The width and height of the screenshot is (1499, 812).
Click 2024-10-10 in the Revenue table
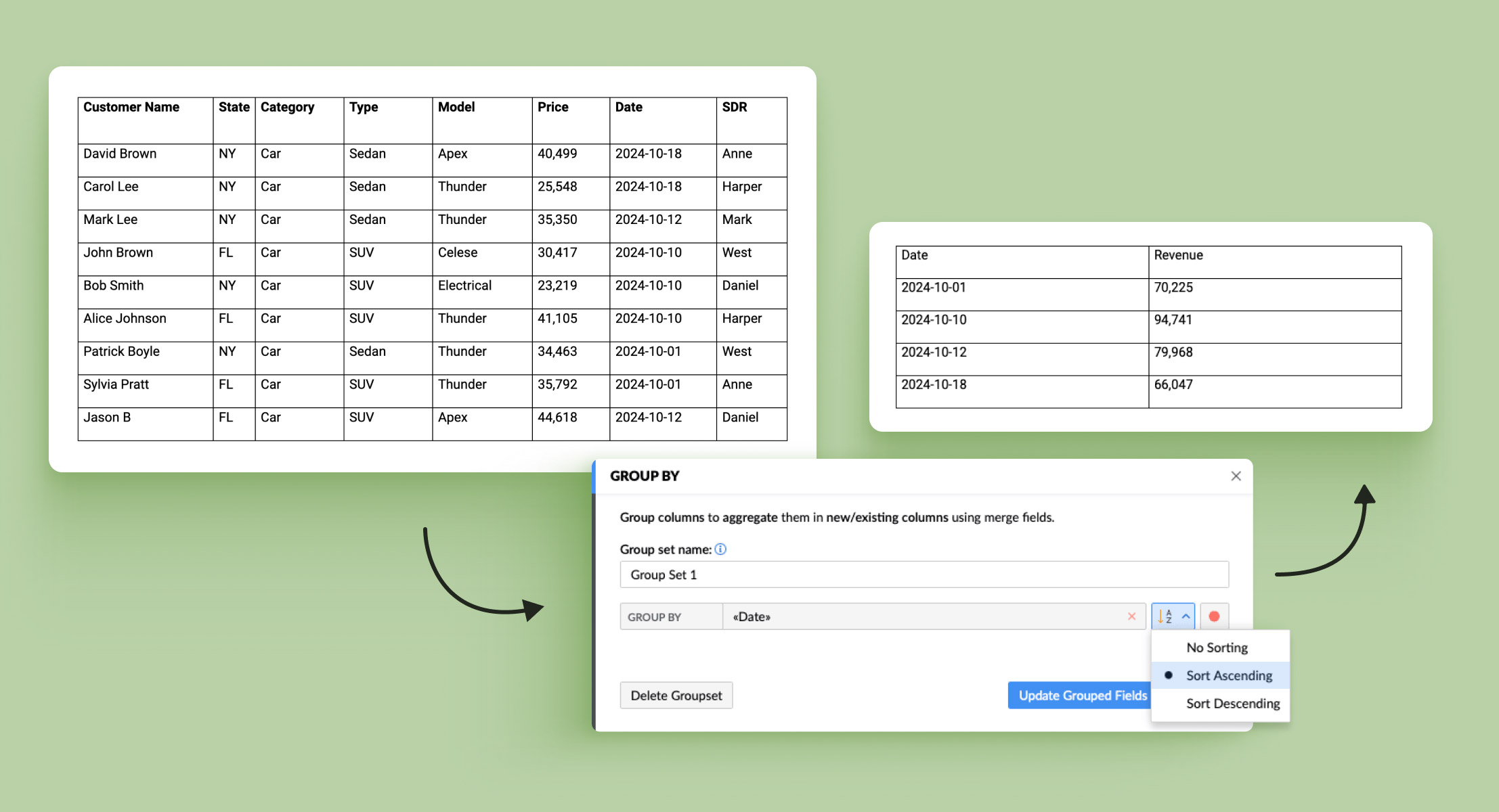[x=1022, y=327]
